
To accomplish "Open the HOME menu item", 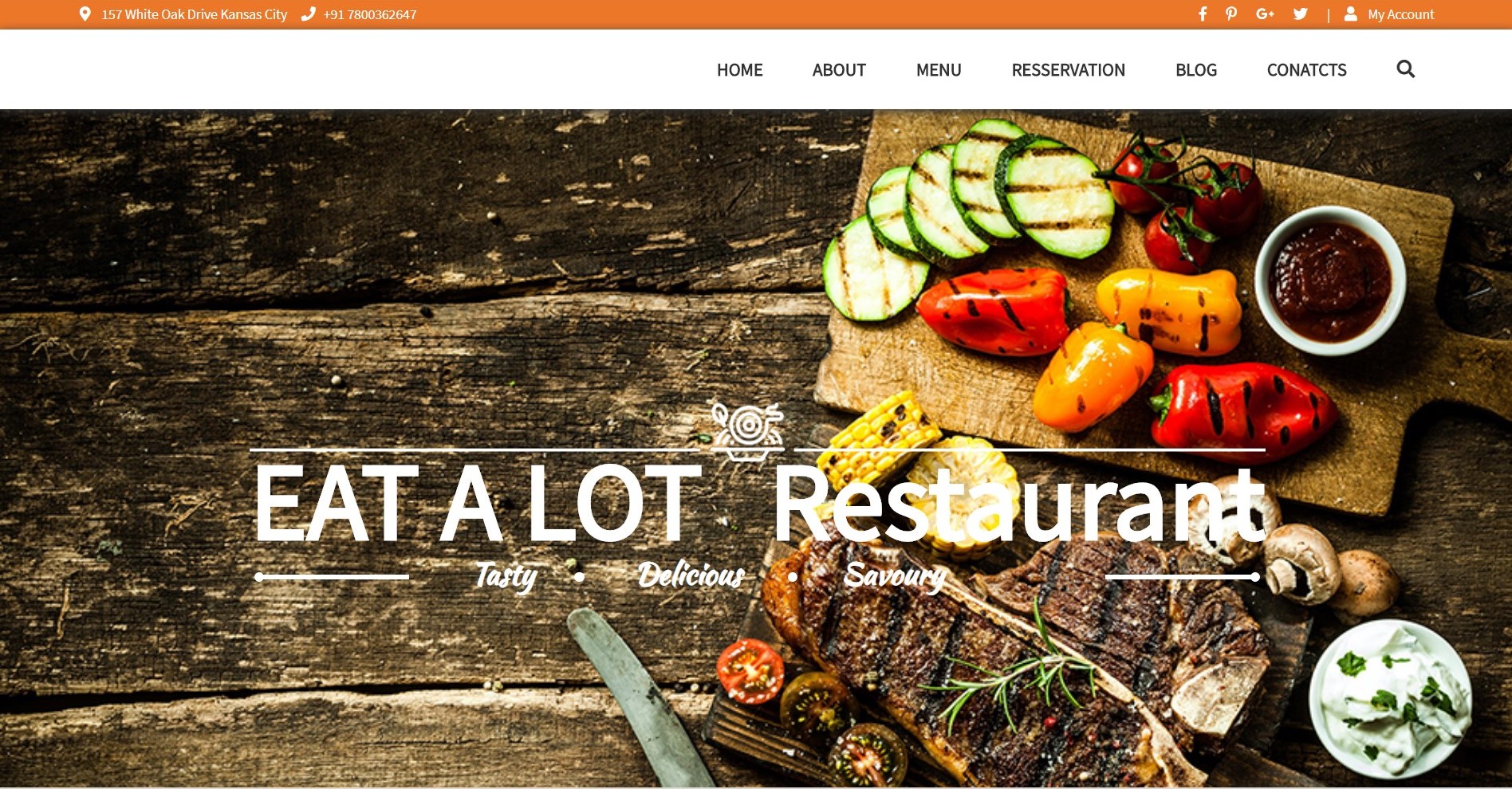I will click(x=739, y=70).
